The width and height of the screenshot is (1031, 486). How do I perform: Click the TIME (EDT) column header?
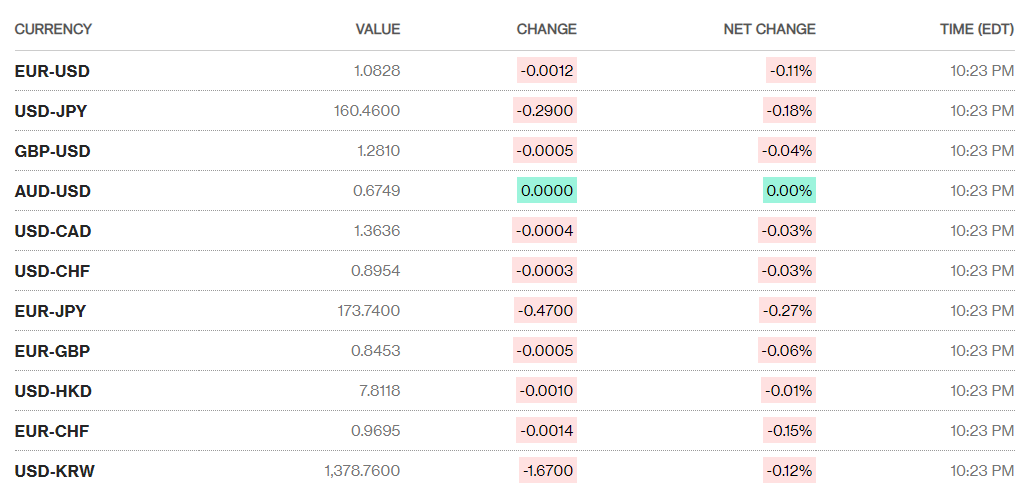(976, 29)
